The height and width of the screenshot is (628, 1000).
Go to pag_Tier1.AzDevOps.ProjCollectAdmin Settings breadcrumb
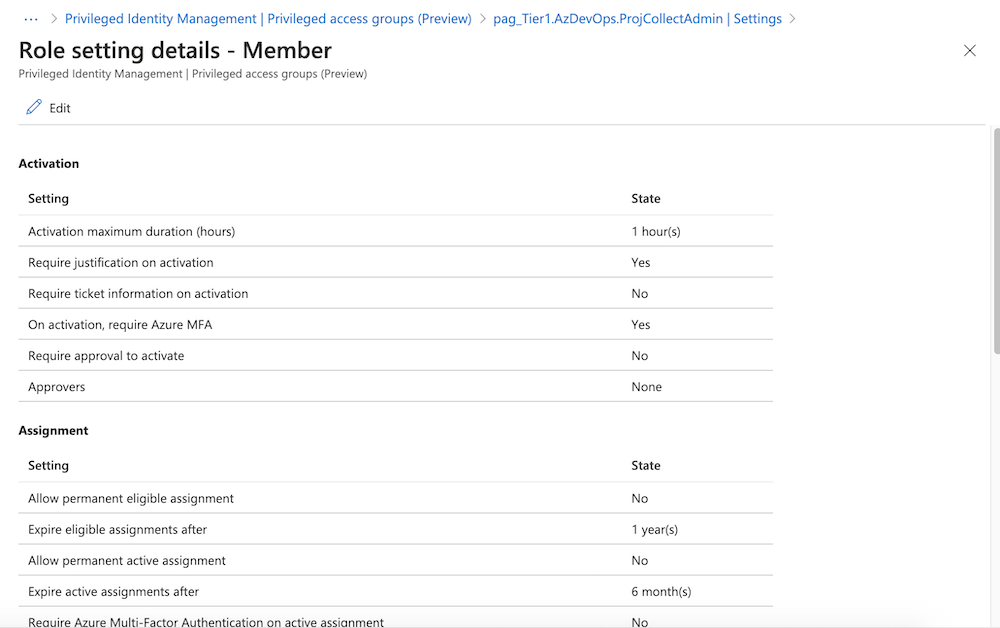pos(637,19)
